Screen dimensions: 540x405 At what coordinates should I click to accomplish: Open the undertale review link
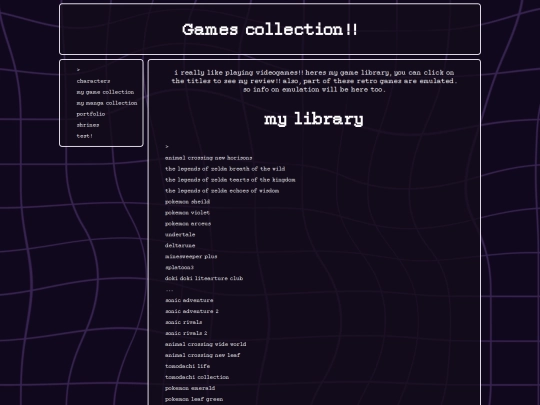180,235
